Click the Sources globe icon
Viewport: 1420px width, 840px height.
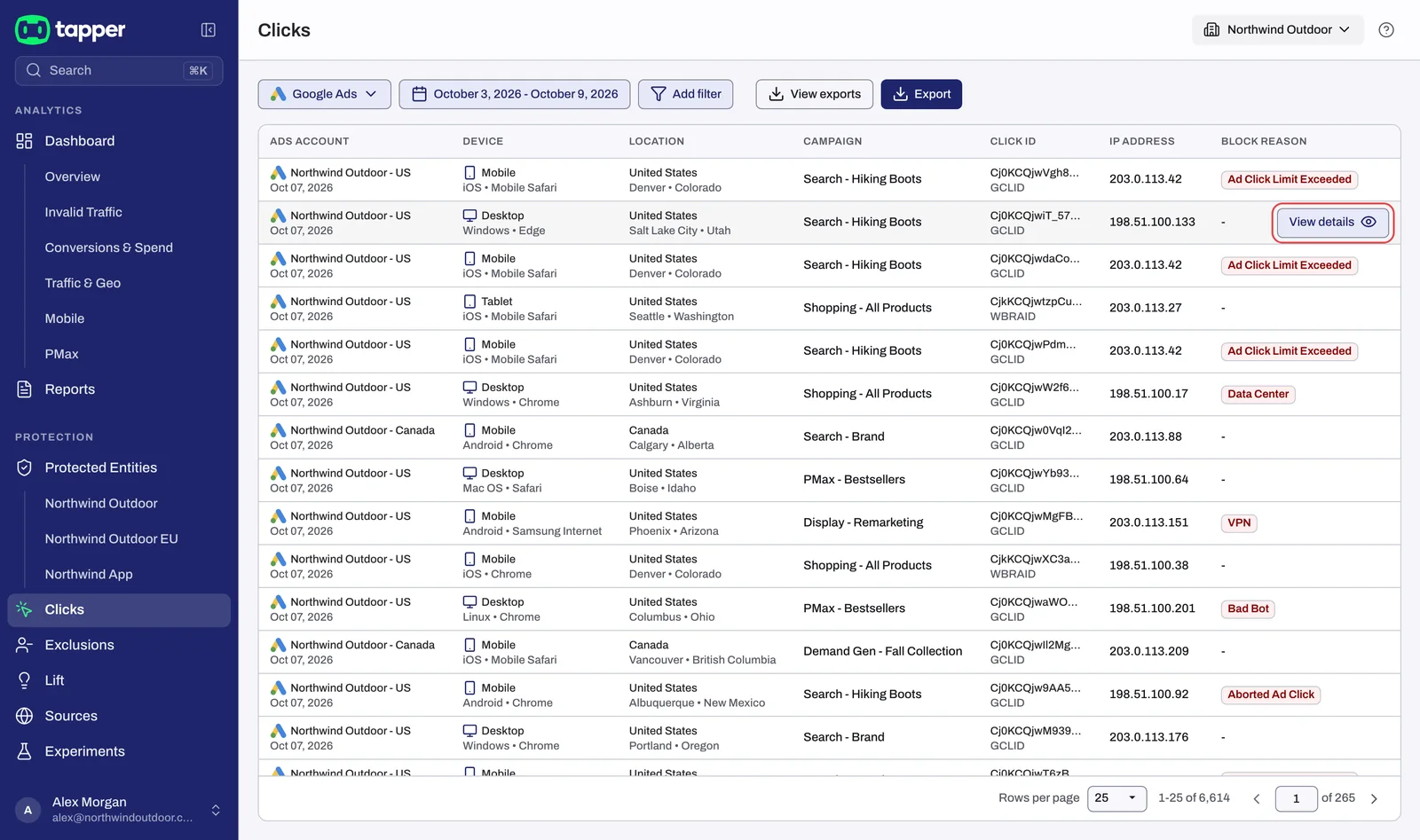[x=25, y=716]
